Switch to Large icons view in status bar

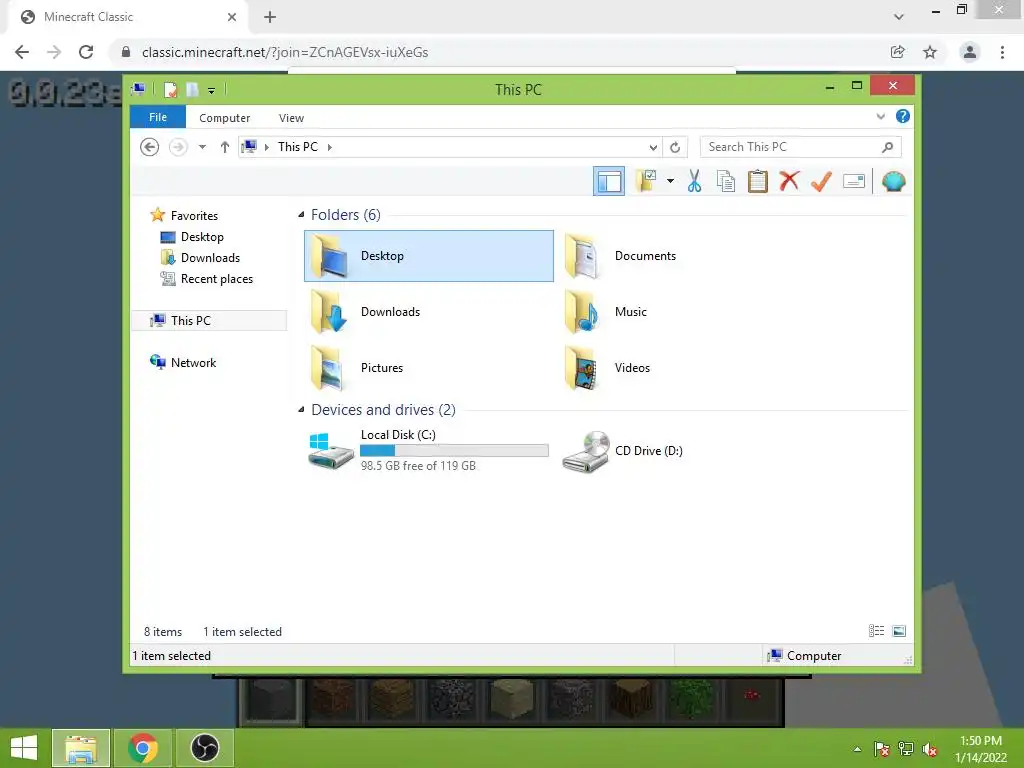[899, 631]
